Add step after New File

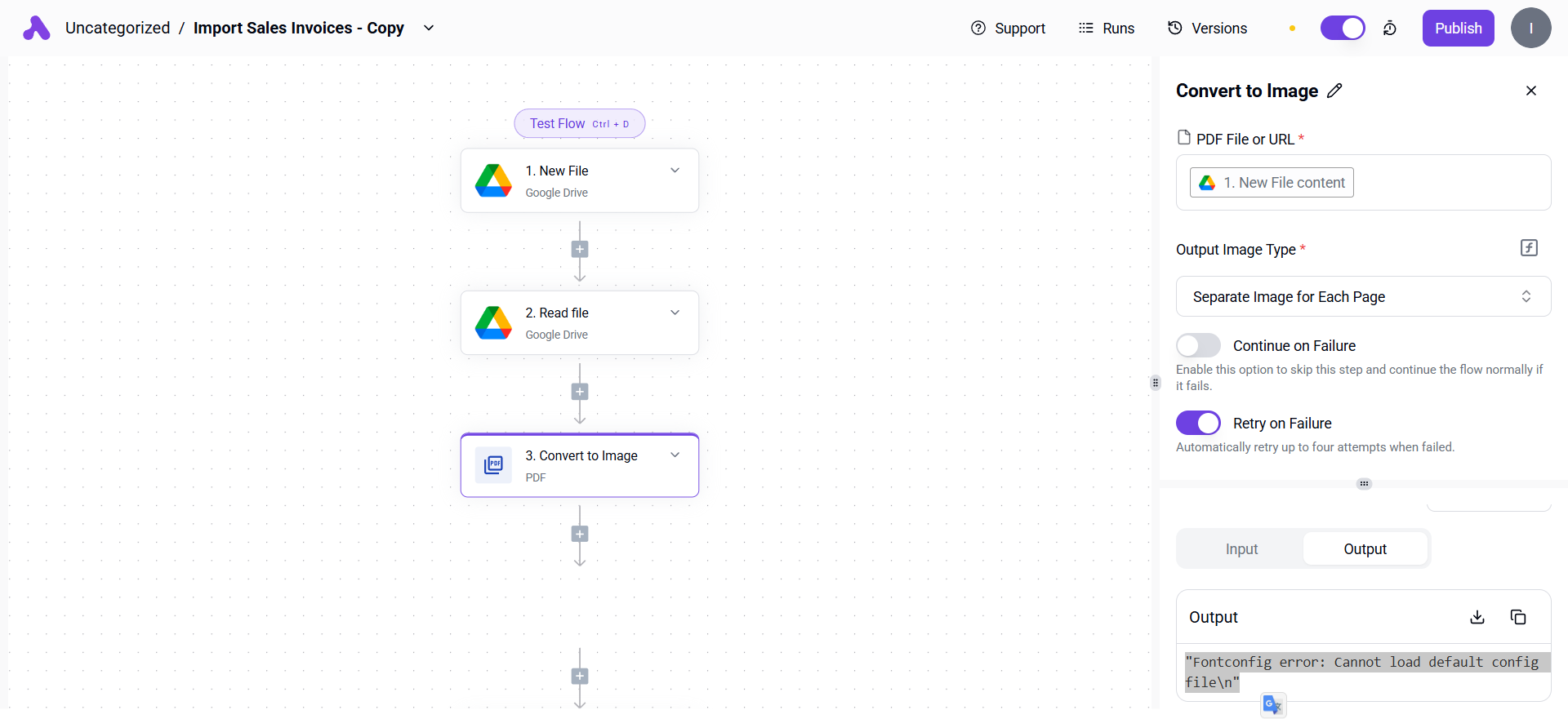[x=580, y=250]
